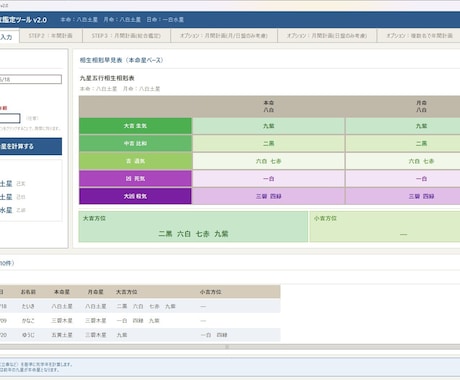Click 六白 七赤 in the 本命 column
The image size is (460, 380).
(269, 161)
